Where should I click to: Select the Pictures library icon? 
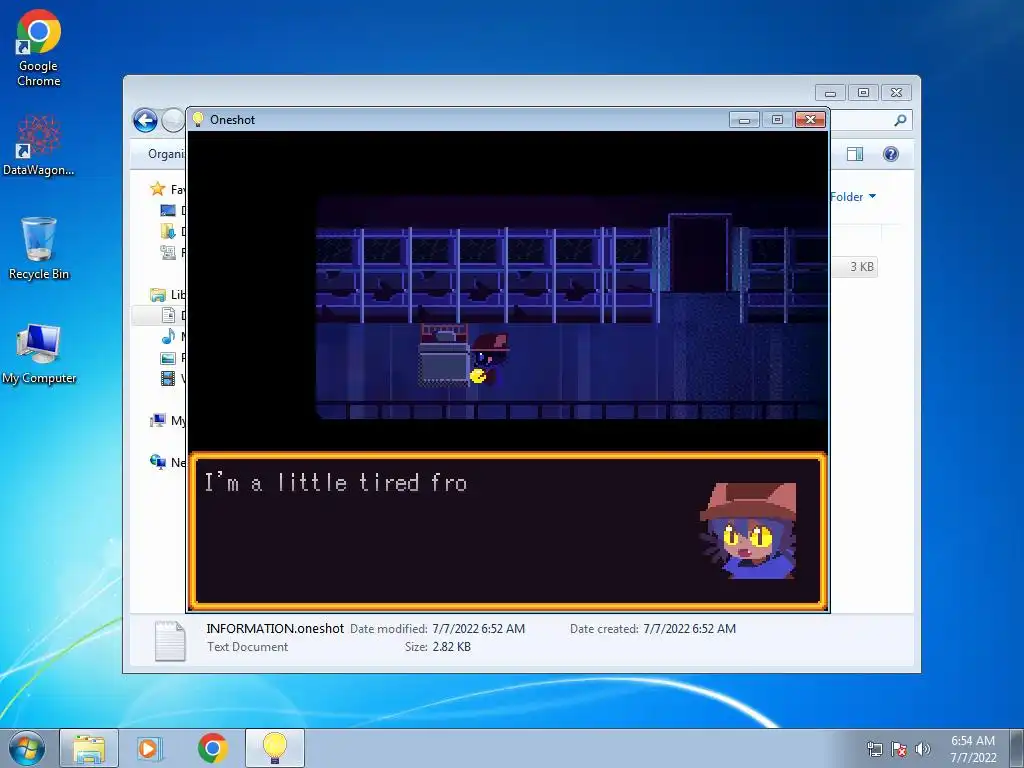tap(168, 358)
